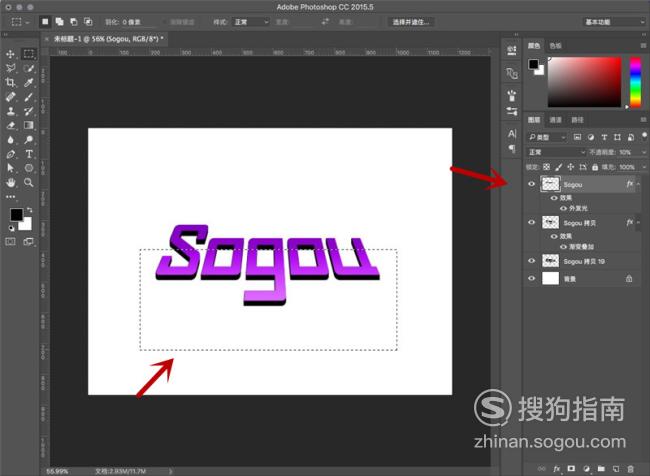This screenshot has height=476, width=650.
Task: Click the hue slider strip in Color panel
Action: 635,82
